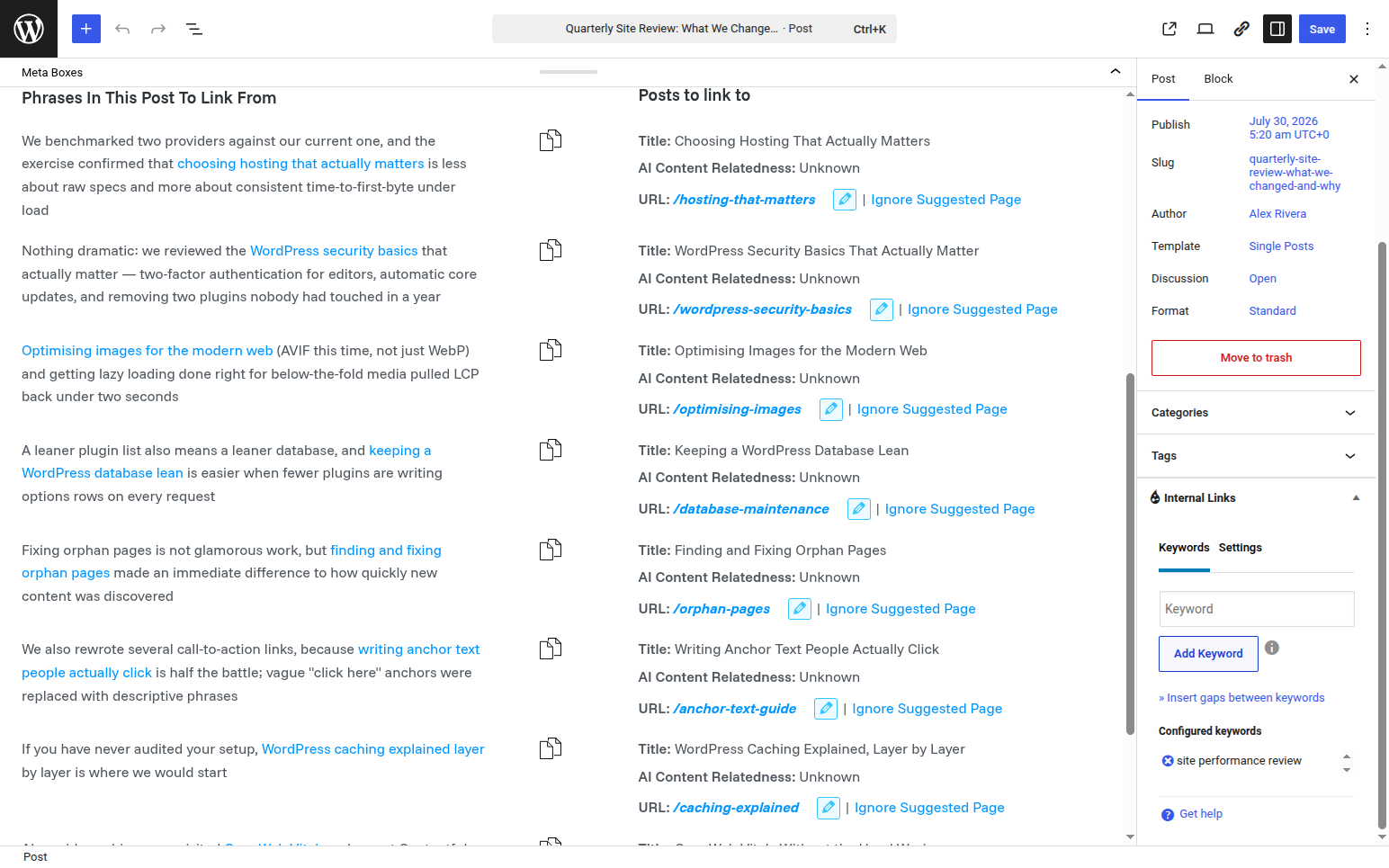Viewport: 1389px width, 868px height.
Task: Copy the WordPress security basics phrase icon
Action: pos(551,250)
